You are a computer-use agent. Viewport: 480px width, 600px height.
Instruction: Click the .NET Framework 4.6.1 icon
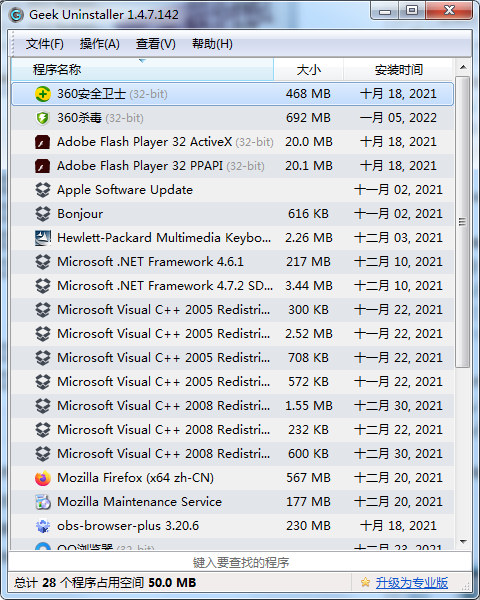(x=43, y=262)
